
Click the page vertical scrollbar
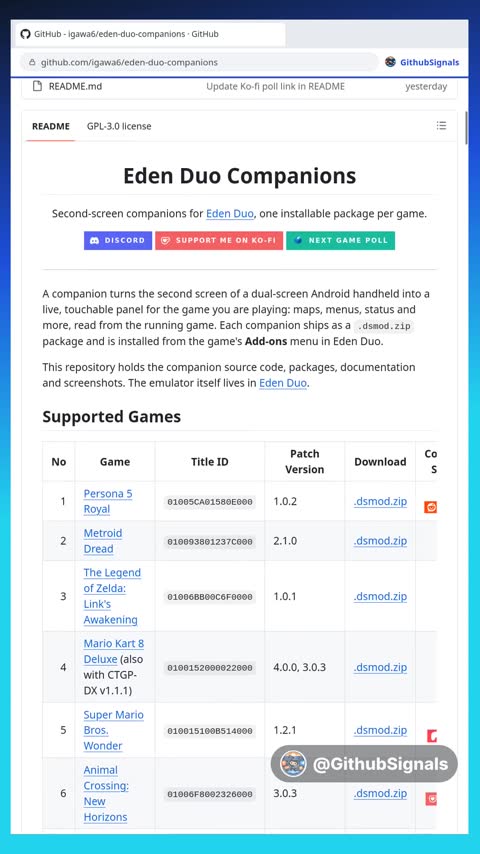click(x=465, y=128)
